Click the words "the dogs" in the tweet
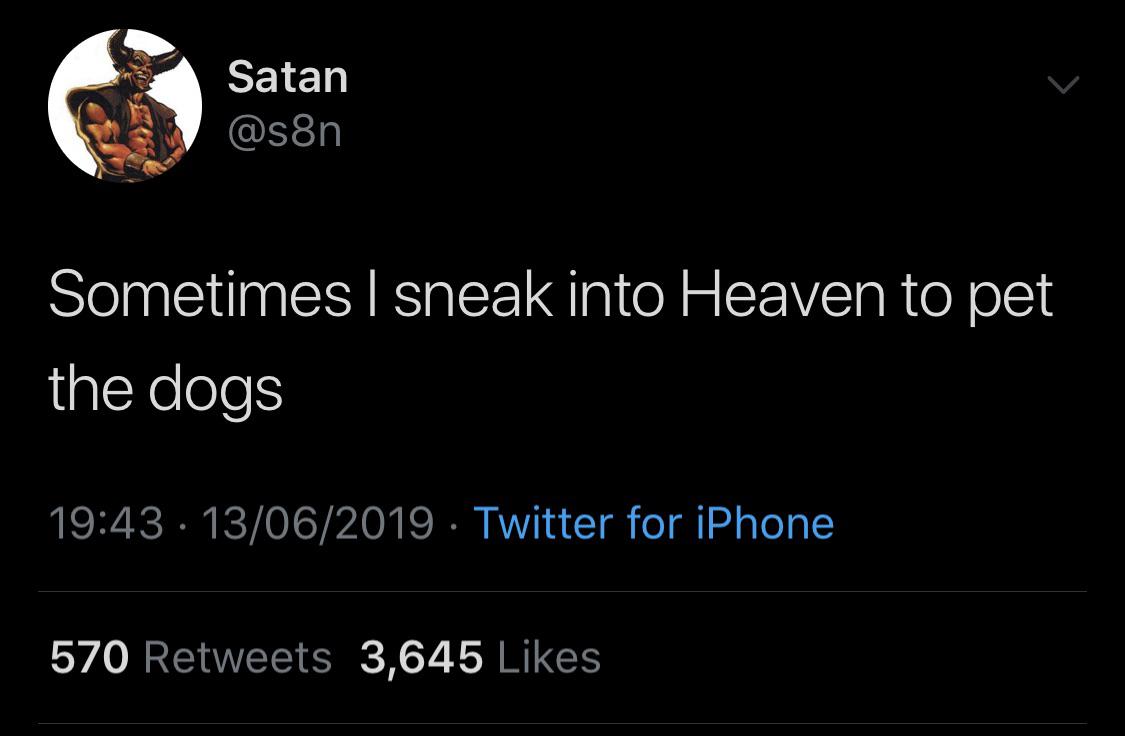The width and height of the screenshot is (1125, 736). click(x=166, y=390)
